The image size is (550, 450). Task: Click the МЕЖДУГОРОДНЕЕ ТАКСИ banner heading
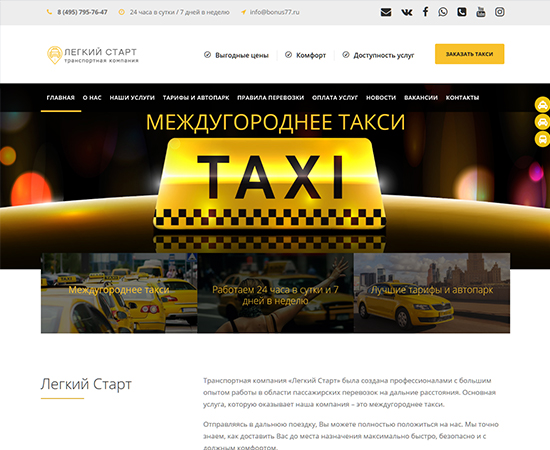point(275,122)
